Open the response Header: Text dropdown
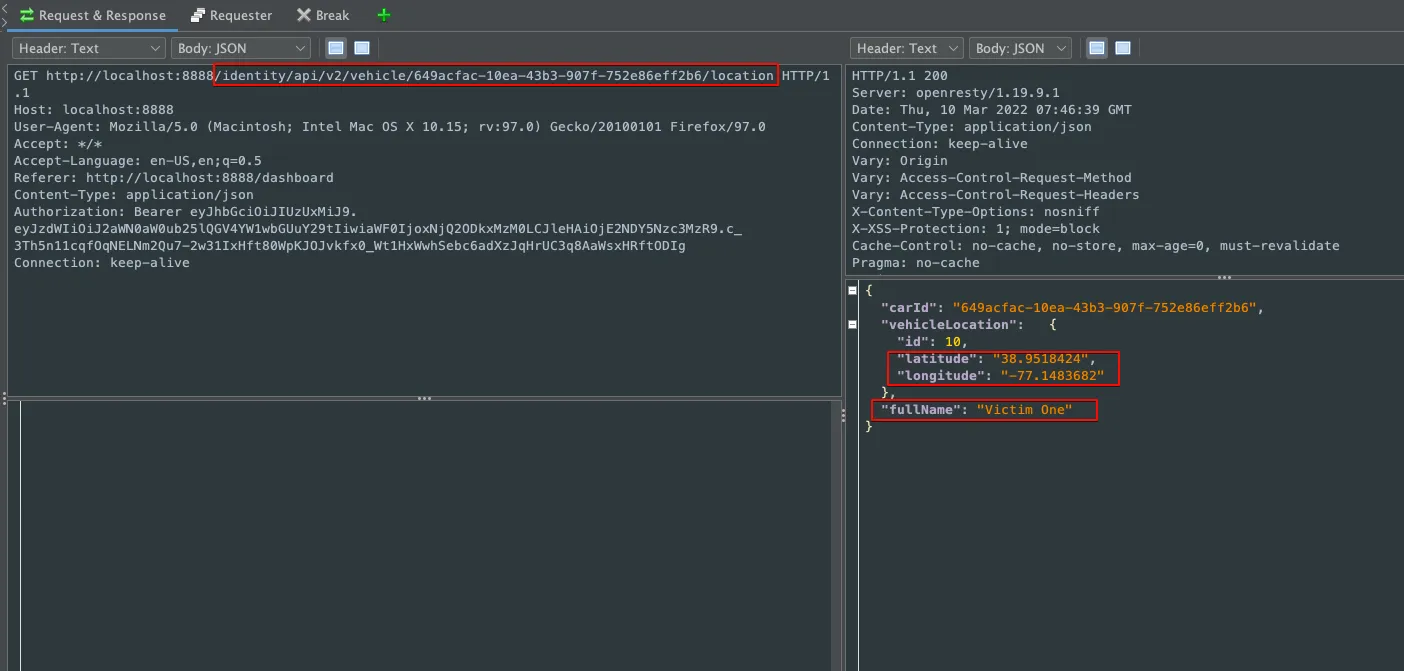The height and width of the screenshot is (671, 1404). 907,48
